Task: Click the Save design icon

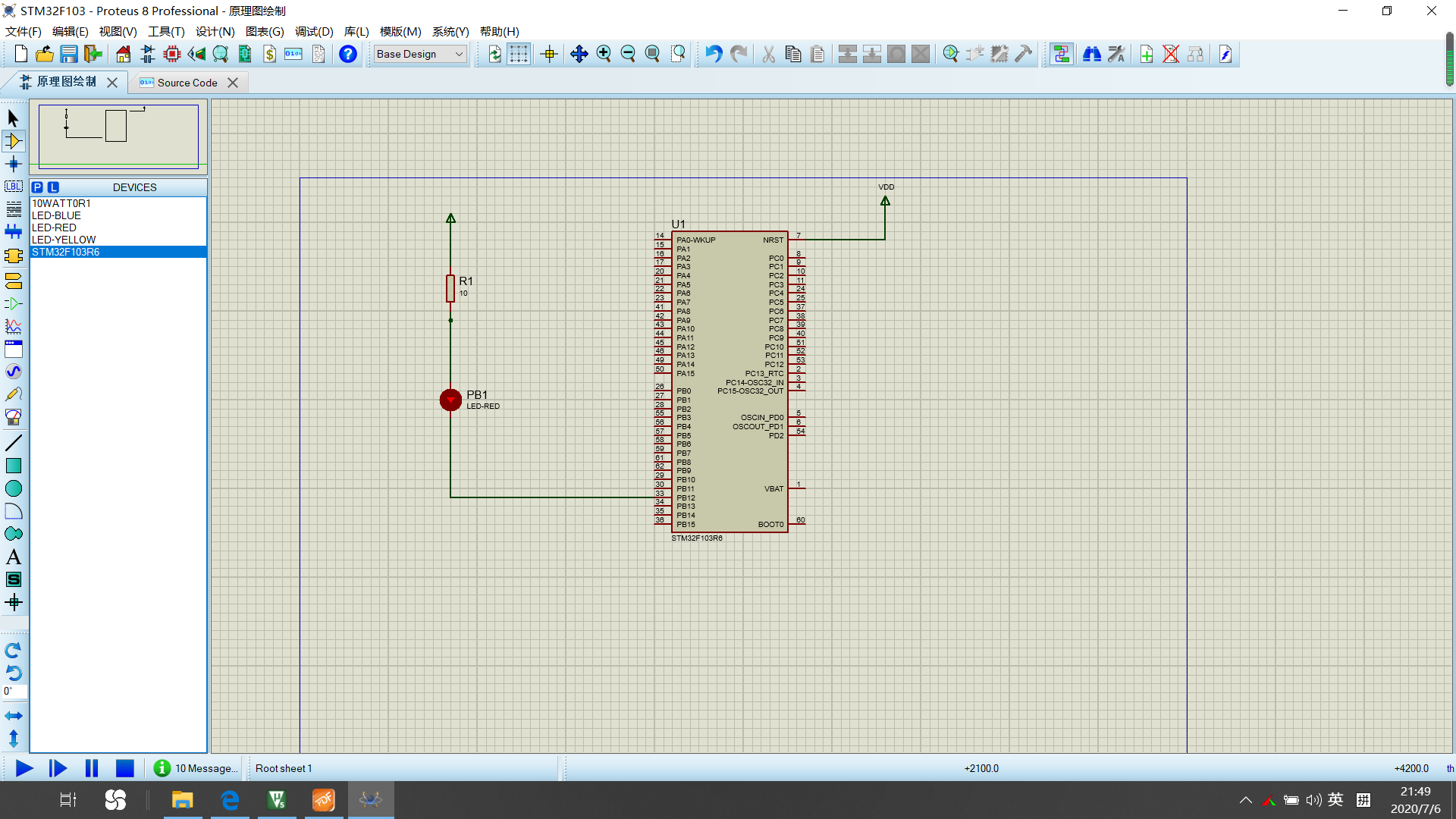Action: [69, 54]
